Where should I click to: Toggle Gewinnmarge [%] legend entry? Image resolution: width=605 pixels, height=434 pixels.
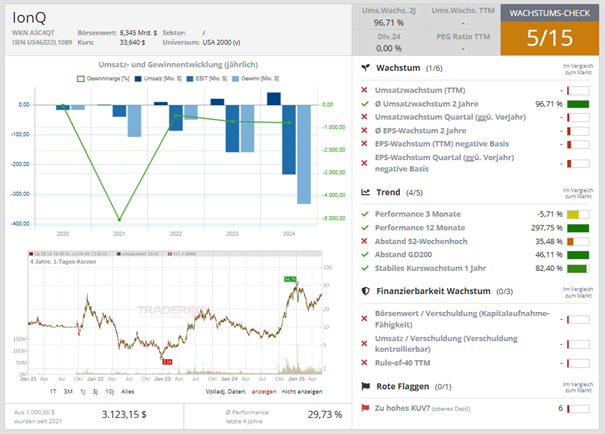pyautogui.click(x=103, y=79)
